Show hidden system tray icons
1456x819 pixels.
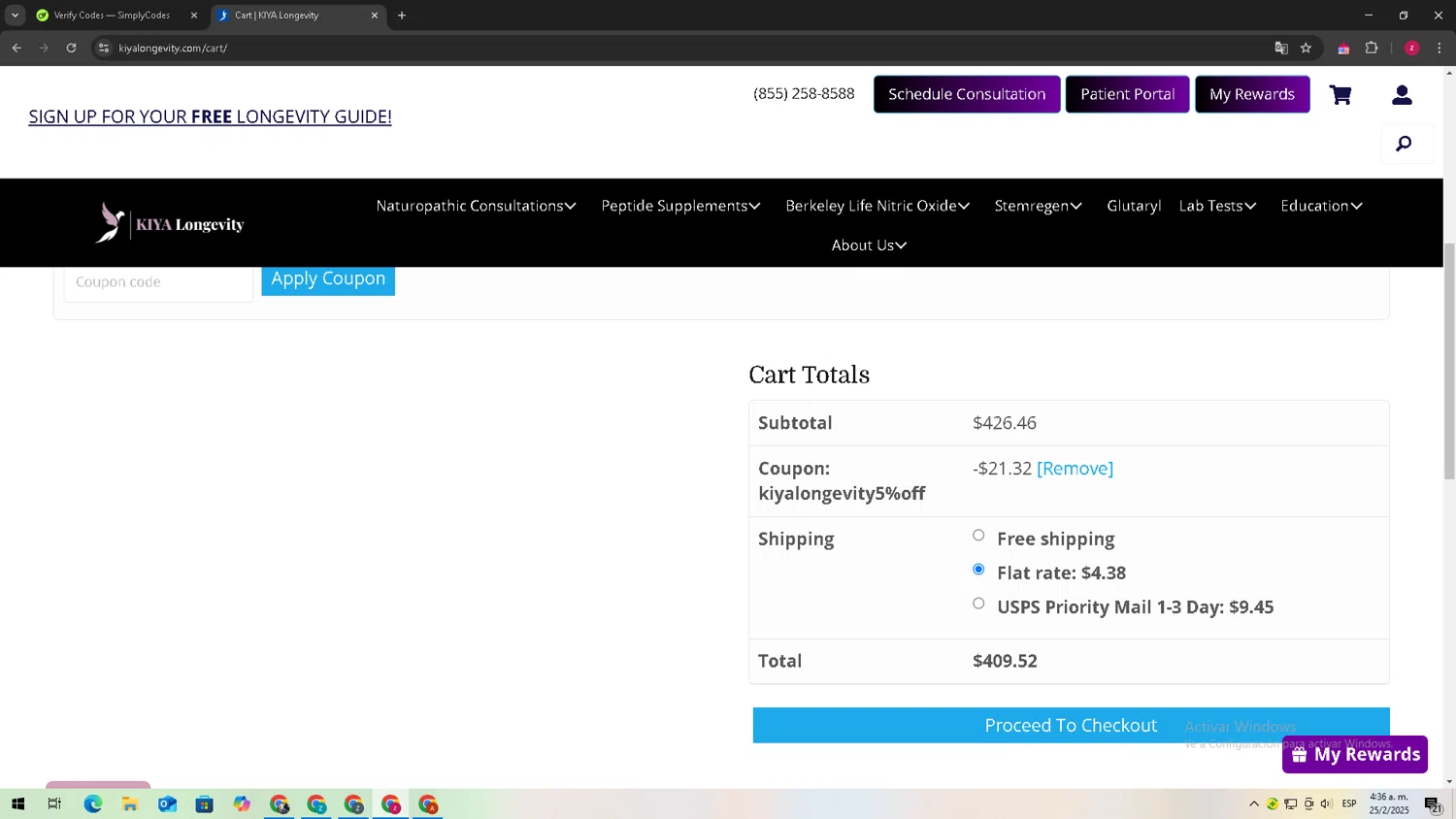click(1254, 803)
